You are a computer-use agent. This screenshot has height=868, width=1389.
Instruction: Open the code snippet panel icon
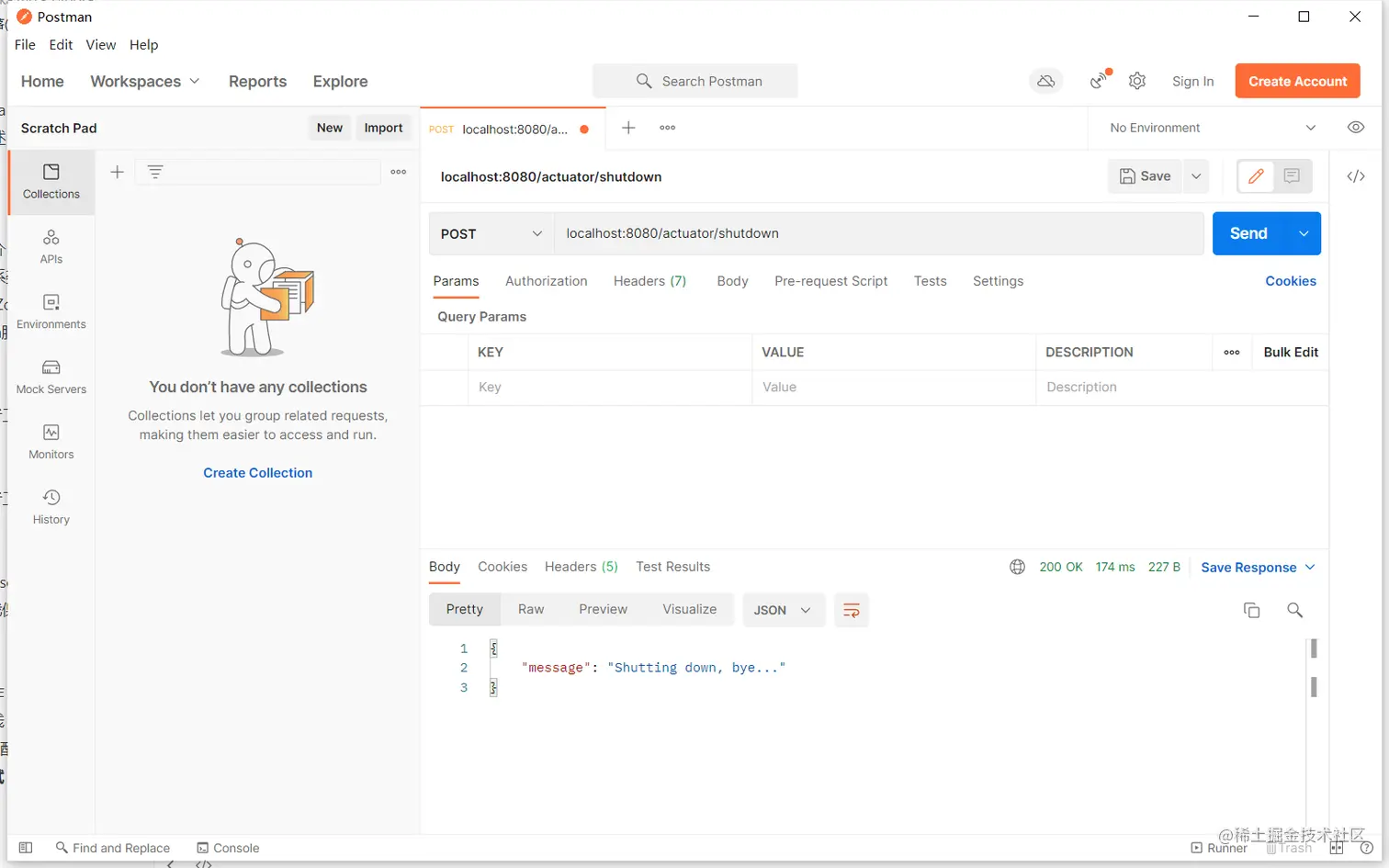coord(1356,176)
